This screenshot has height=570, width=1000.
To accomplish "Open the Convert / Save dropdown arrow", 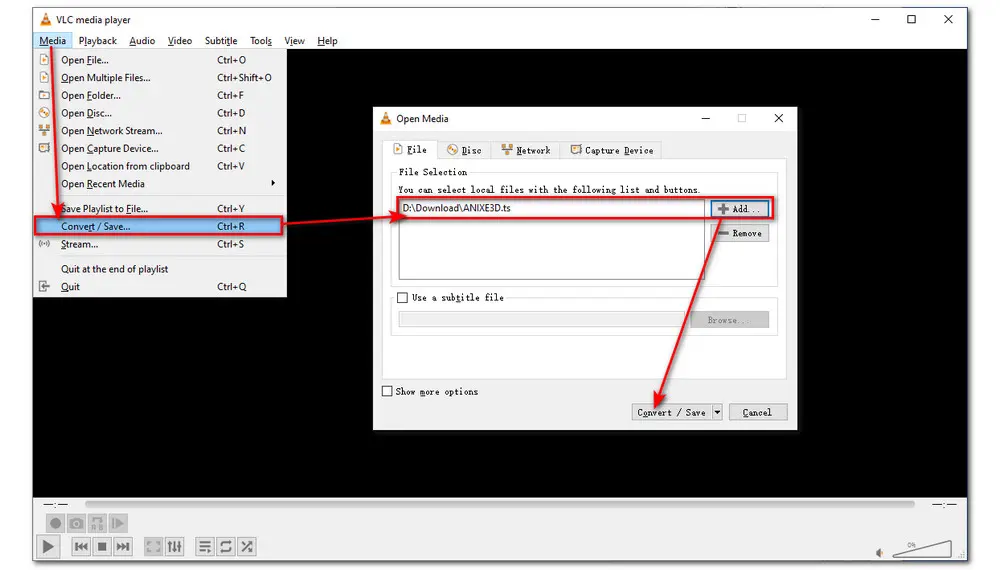I will [717, 413].
